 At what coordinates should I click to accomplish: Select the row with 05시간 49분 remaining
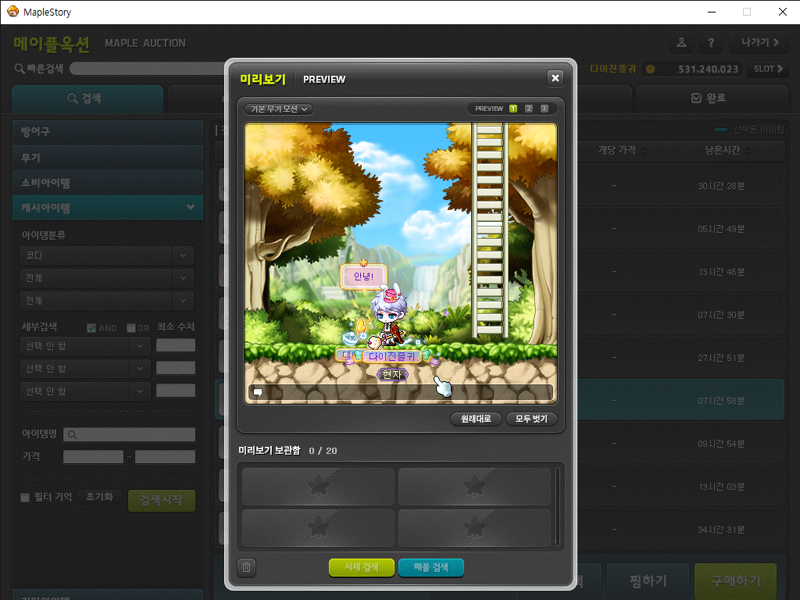click(681, 229)
